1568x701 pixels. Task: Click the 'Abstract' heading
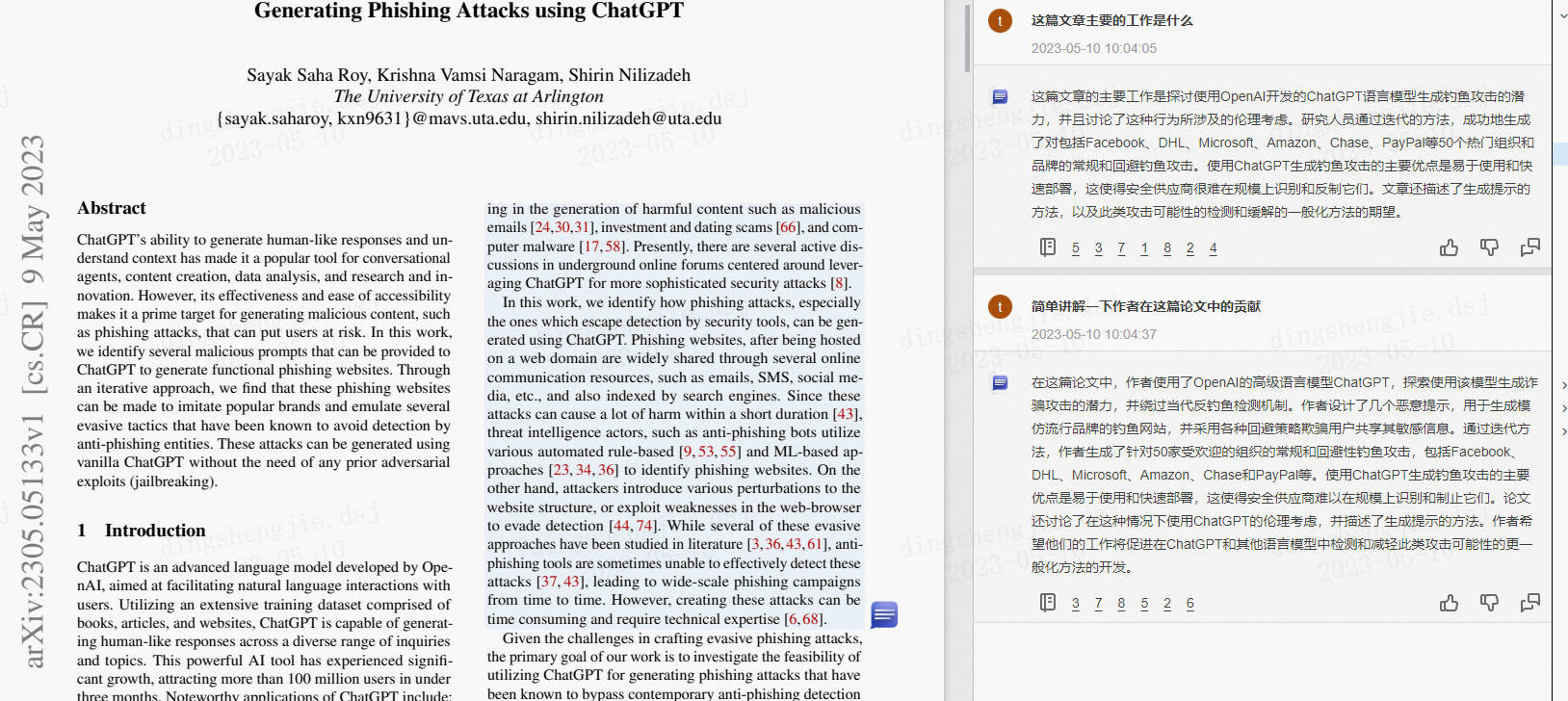coord(112,208)
